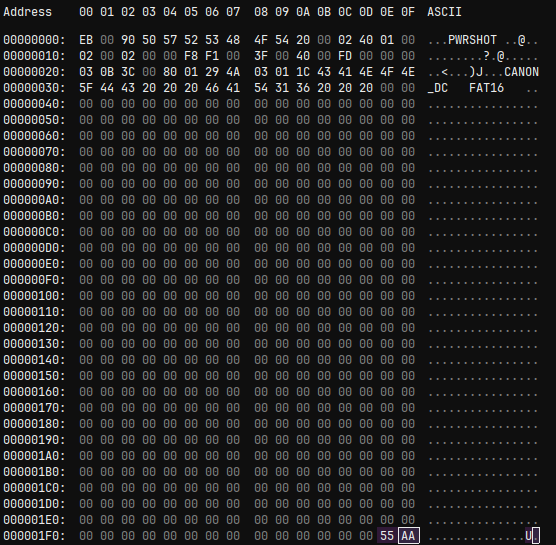Click the 08 column header
This screenshot has height=545, width=556.
coord(261,12)
